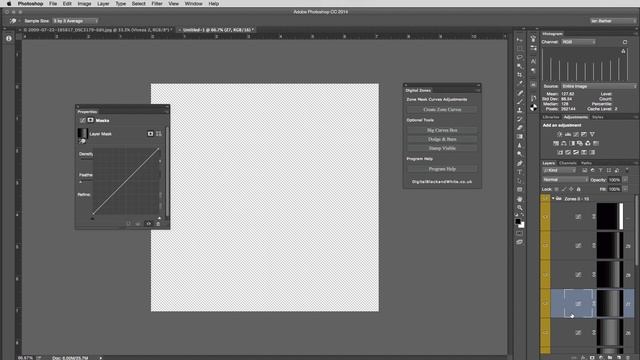This screenshot has width=640, height=360.
Task: Select the Eyedropper tool in the toolbox
Action: pos(520,84)
